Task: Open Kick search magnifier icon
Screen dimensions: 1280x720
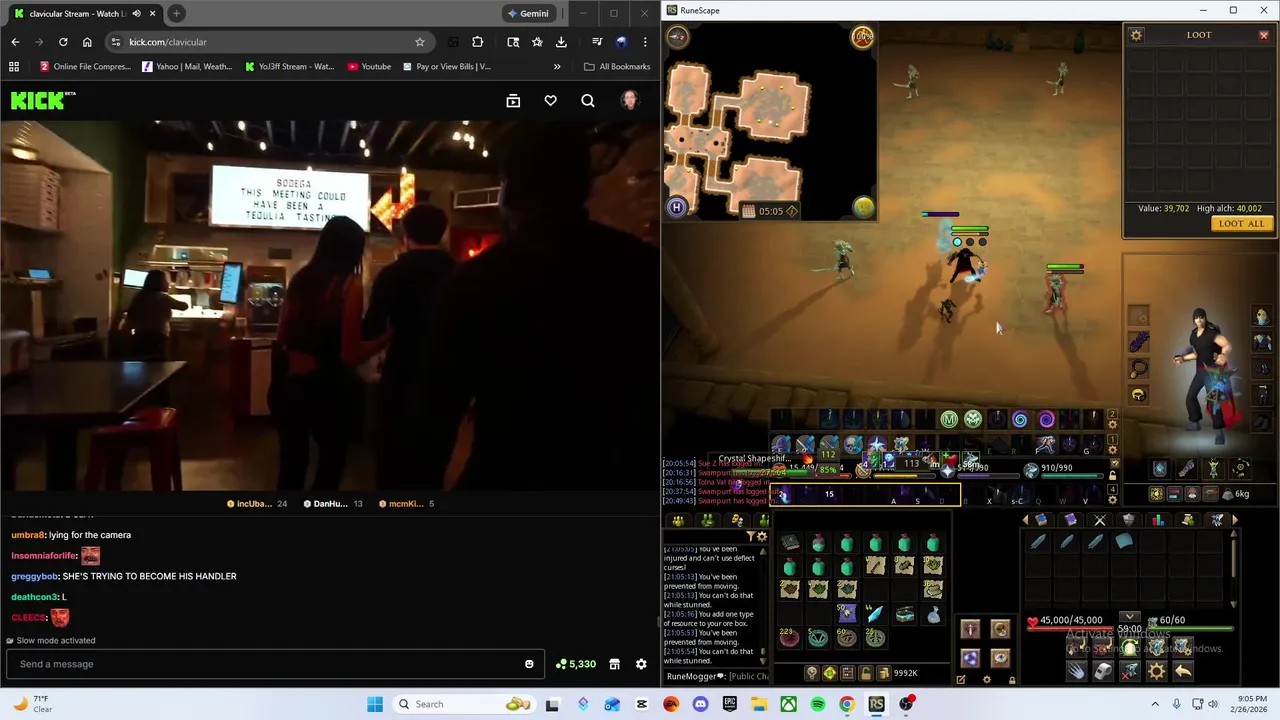Action: [x=588, y=101]
